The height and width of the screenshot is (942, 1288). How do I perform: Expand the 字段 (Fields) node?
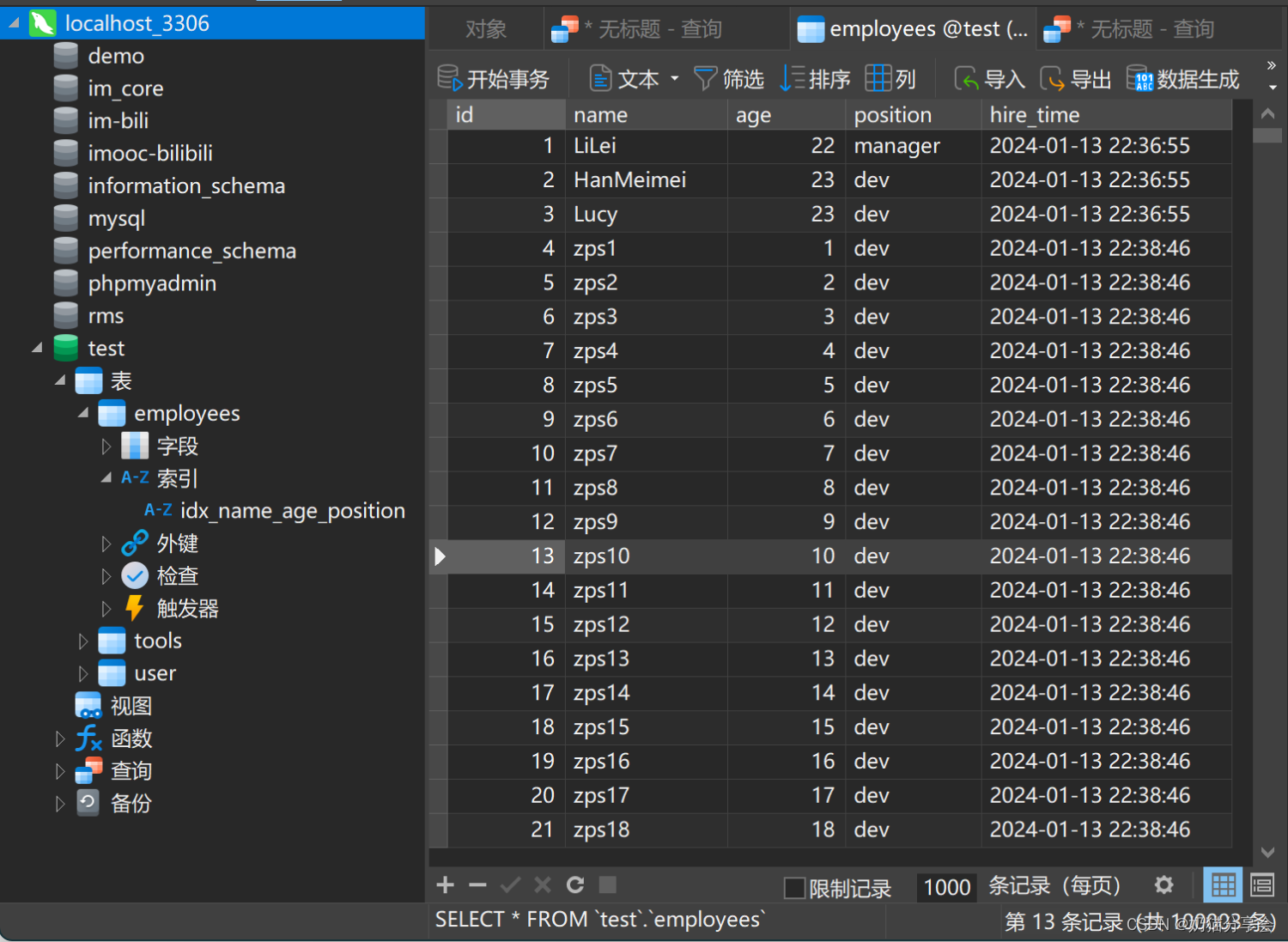106,446
